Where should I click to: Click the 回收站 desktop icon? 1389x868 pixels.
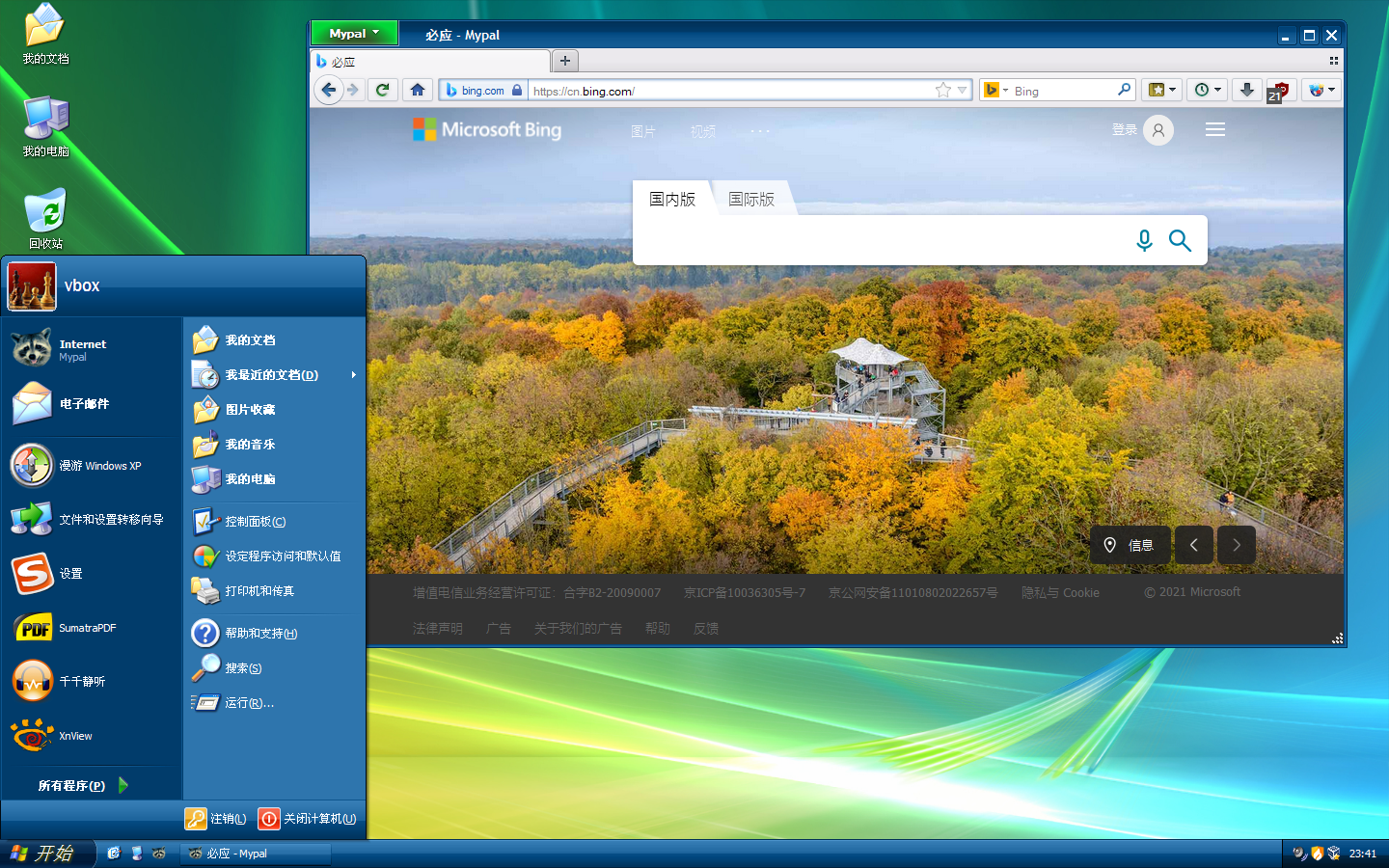click(45, 219)
